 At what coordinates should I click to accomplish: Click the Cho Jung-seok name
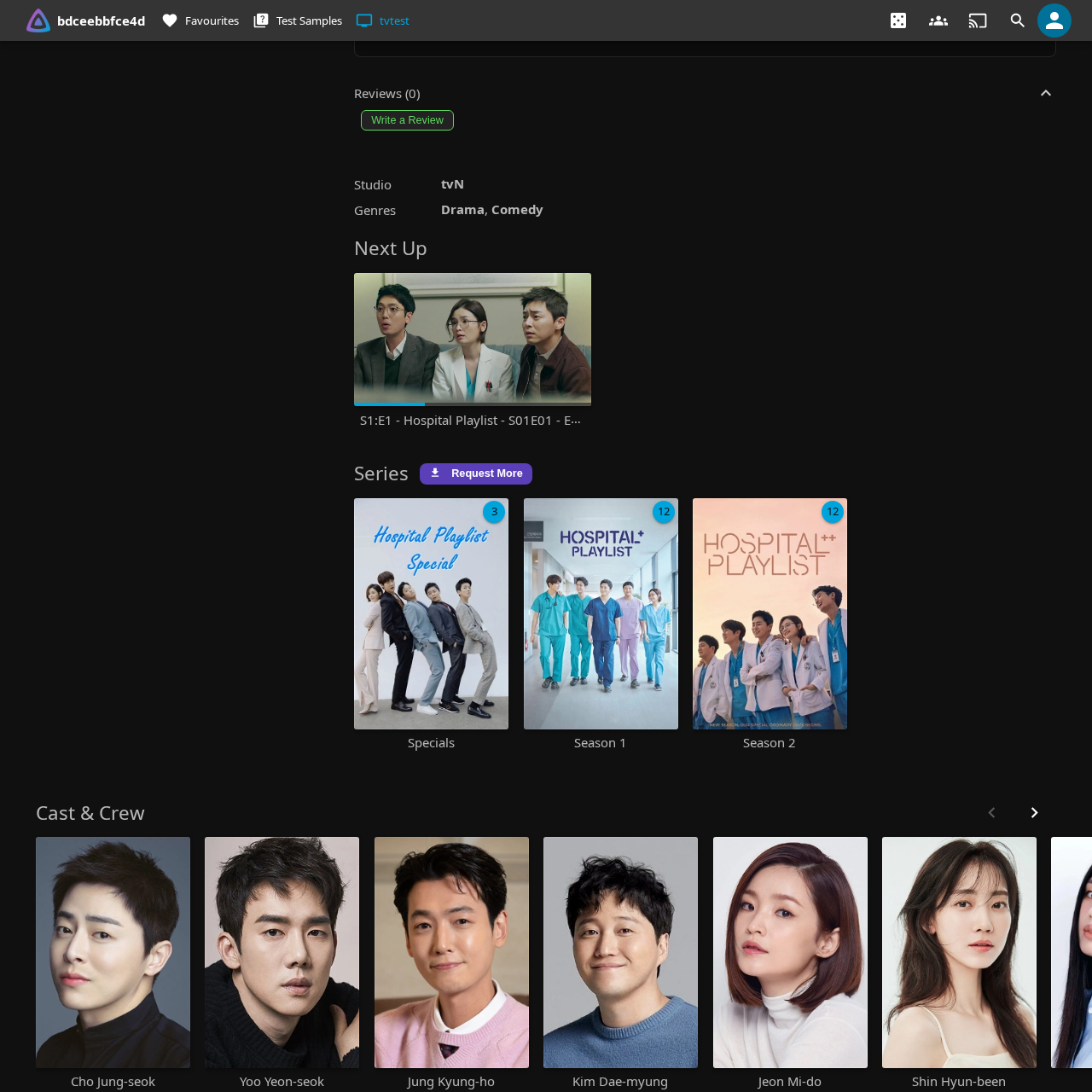[113, 1082]
